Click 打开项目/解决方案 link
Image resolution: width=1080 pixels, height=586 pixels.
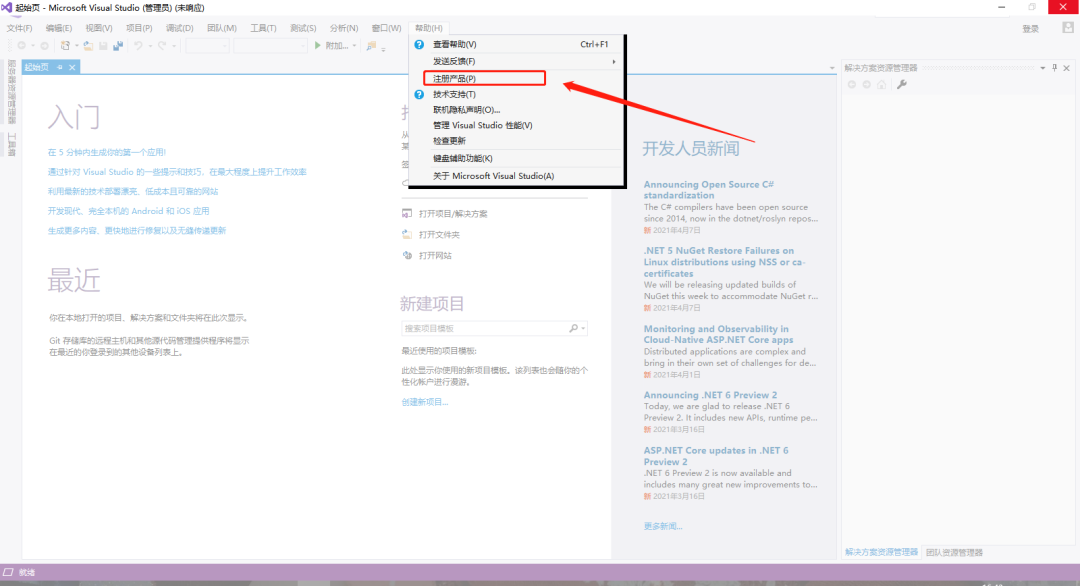point(453,213)
